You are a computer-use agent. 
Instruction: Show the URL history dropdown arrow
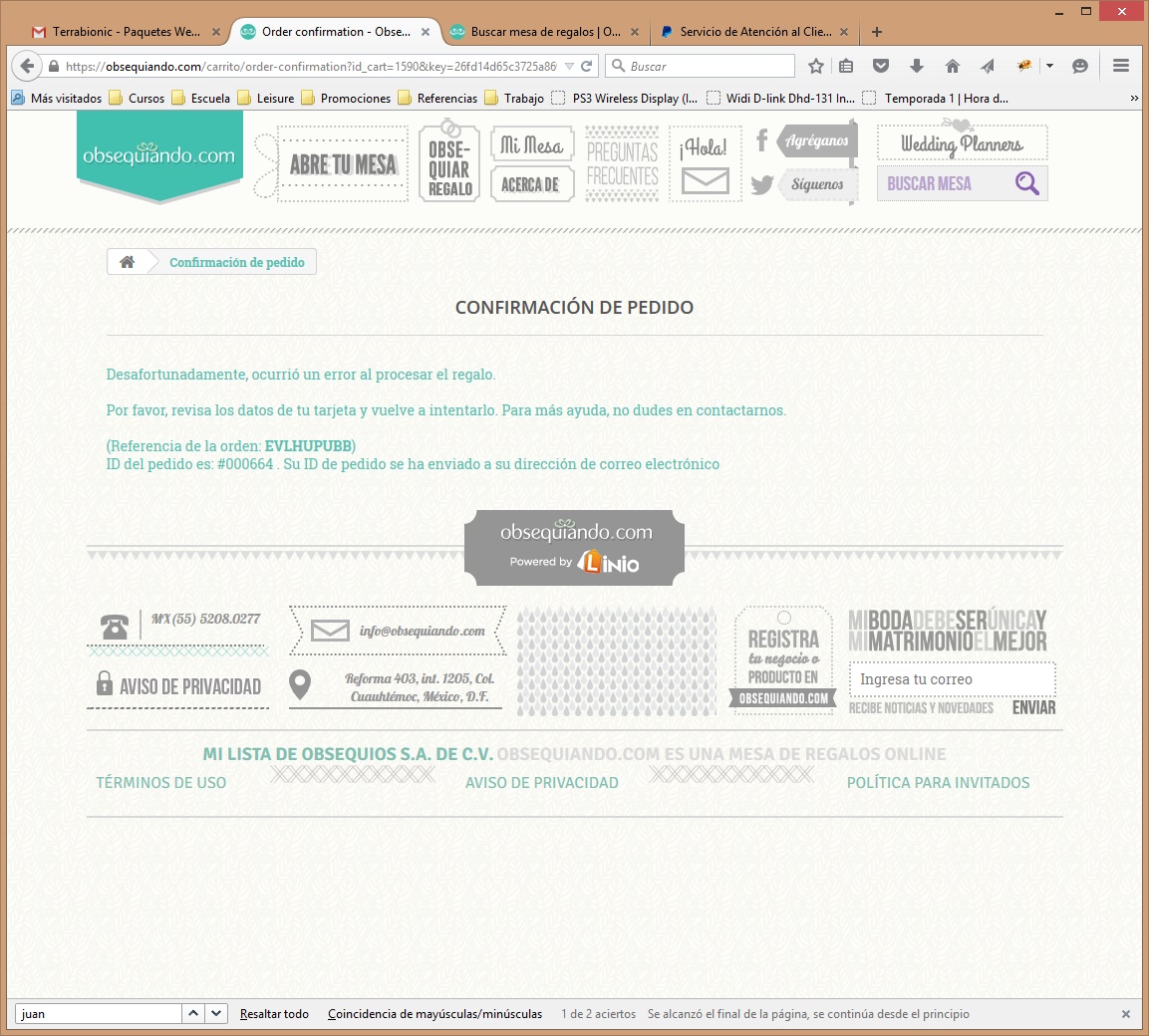click(x=569, y=66)
